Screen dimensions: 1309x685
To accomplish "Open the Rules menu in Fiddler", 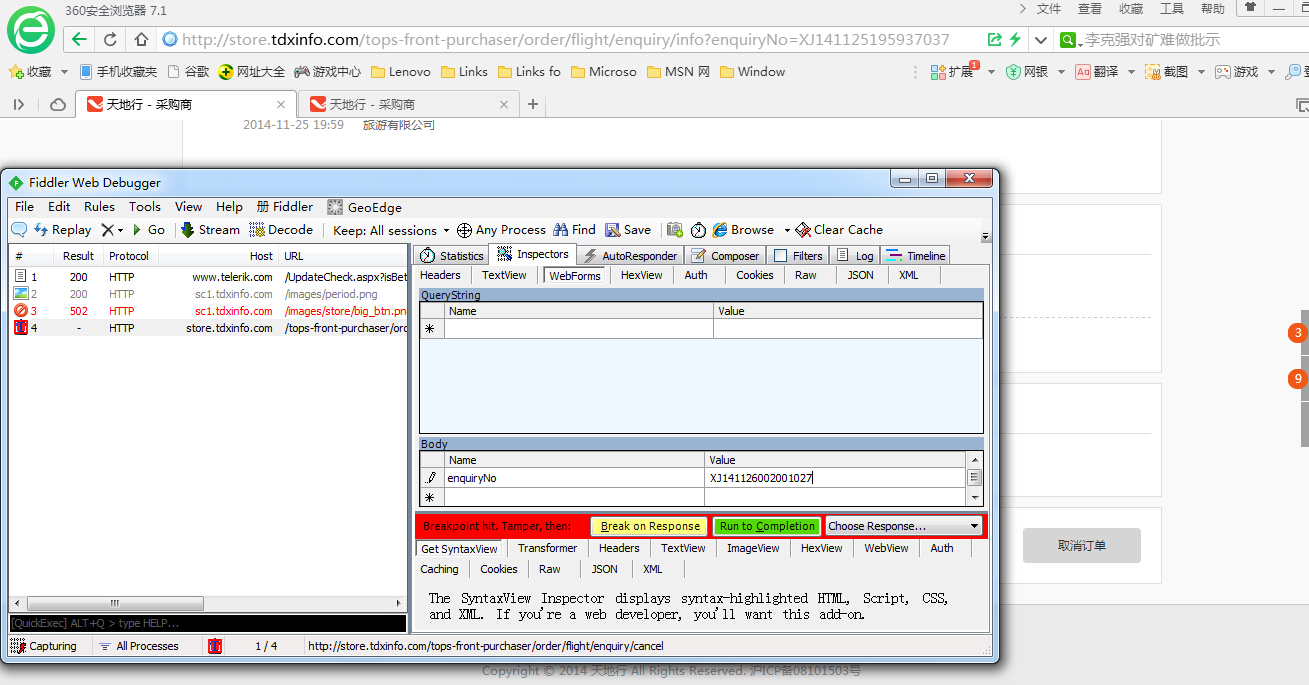I will 99,207.
